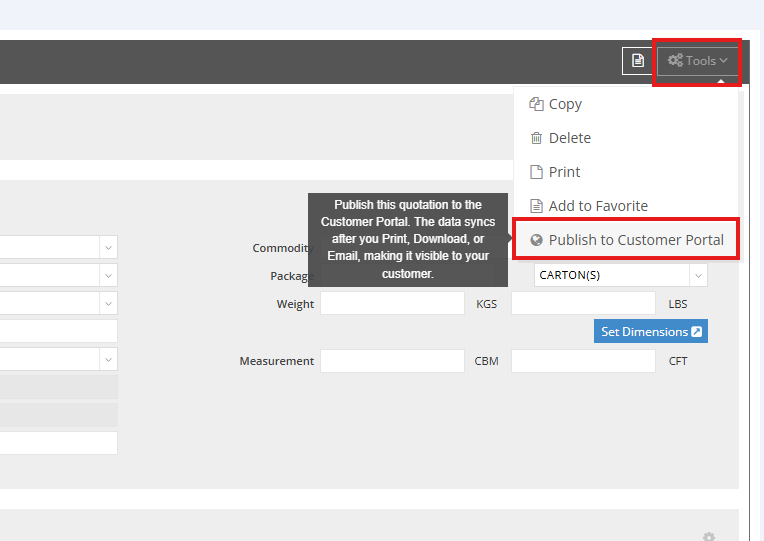Focus the Measurement CBM input field
Screen dimensions: 764x541
point(392,361)
